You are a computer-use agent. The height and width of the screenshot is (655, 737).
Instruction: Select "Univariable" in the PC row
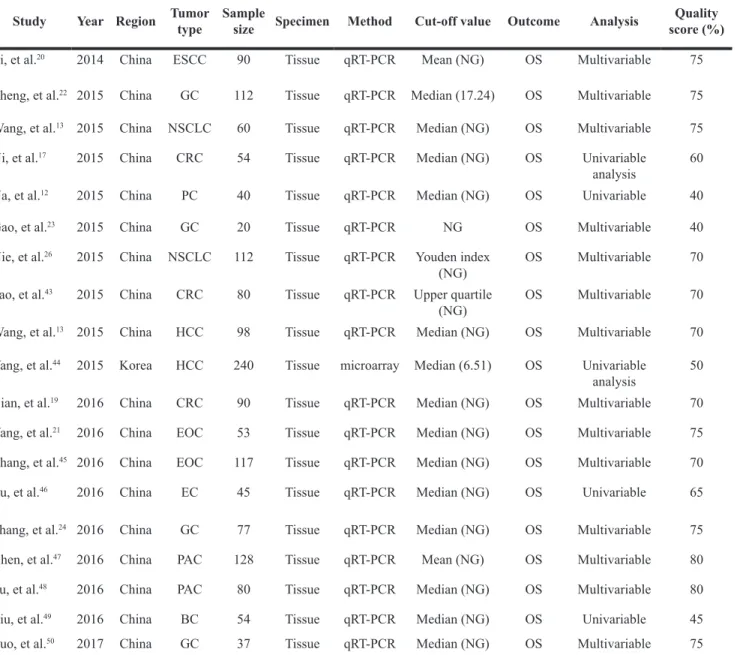[x=614, y=195]
